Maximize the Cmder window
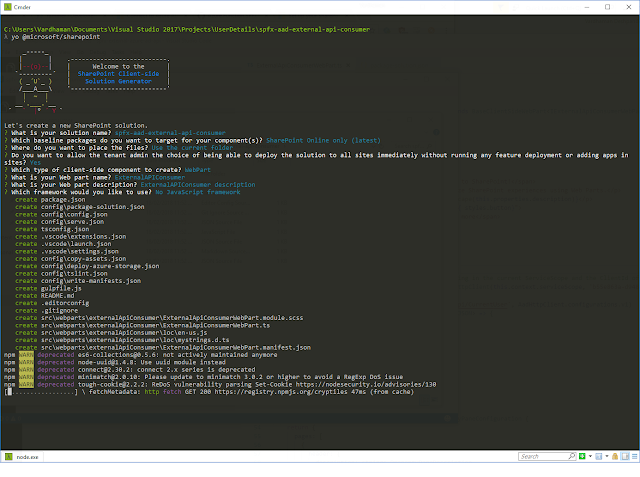The height and width of the screenshot is (477, 640). tap(608, 7)
